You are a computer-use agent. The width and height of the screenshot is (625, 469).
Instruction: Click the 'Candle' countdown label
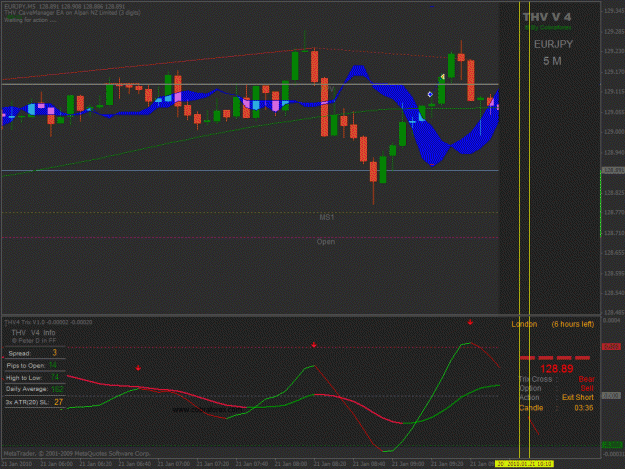[x=531, y=408]
